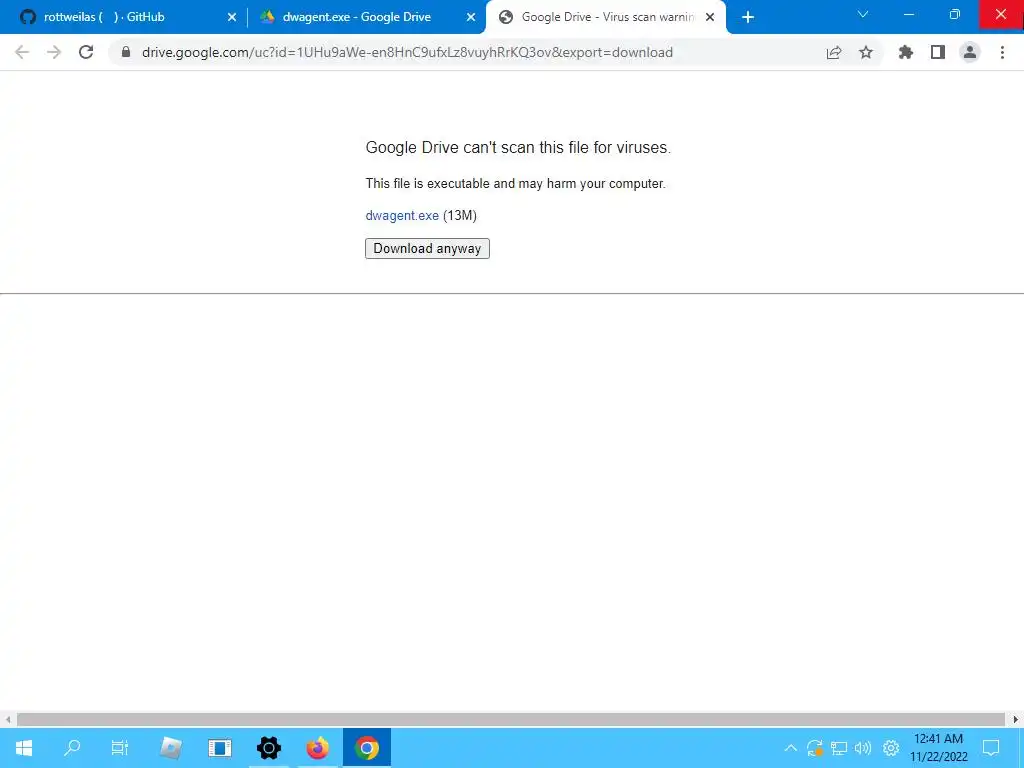This screenshot has height=768, width=1024.
Task: Click the horizontal scrollbar thumb
Action: coord(511,719)
